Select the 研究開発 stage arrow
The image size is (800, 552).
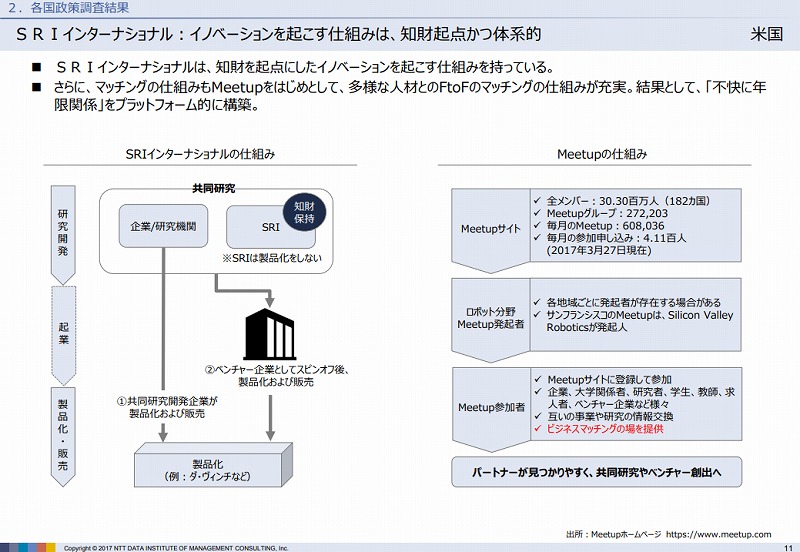pos(64,229)
